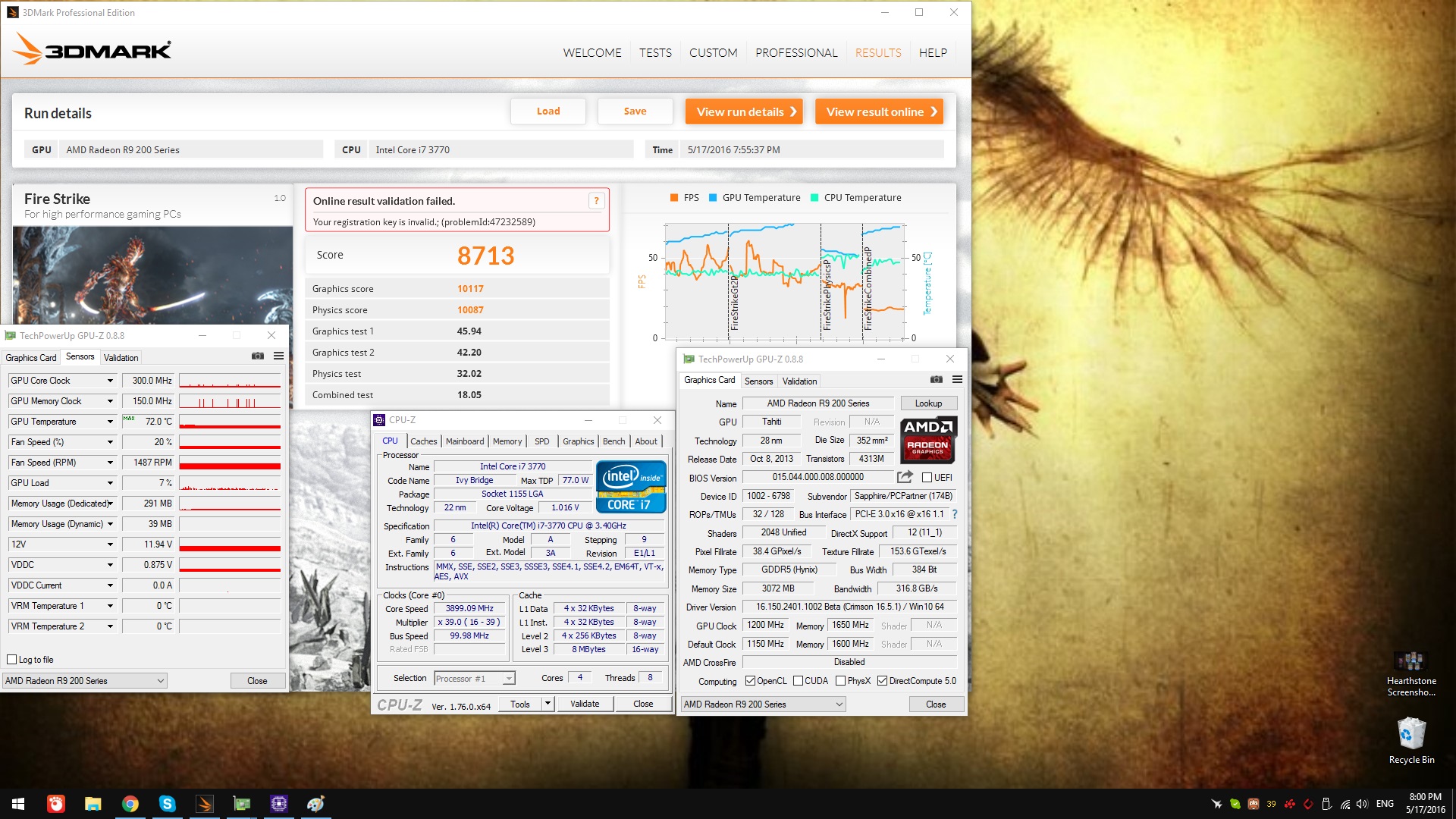Image resolution: width=1456 pixels, height=819 pixels.
Task: Expand the GPU Core Clock sensor dropdown
Action: pos(110,381)
